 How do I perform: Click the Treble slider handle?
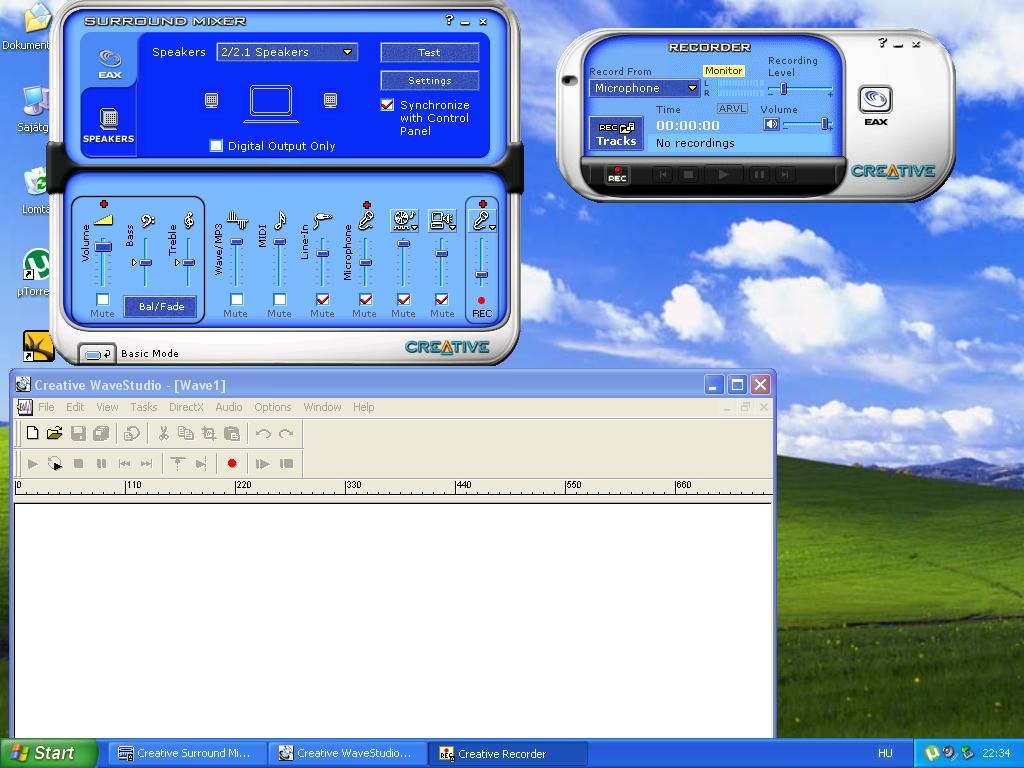click(189, 263)
